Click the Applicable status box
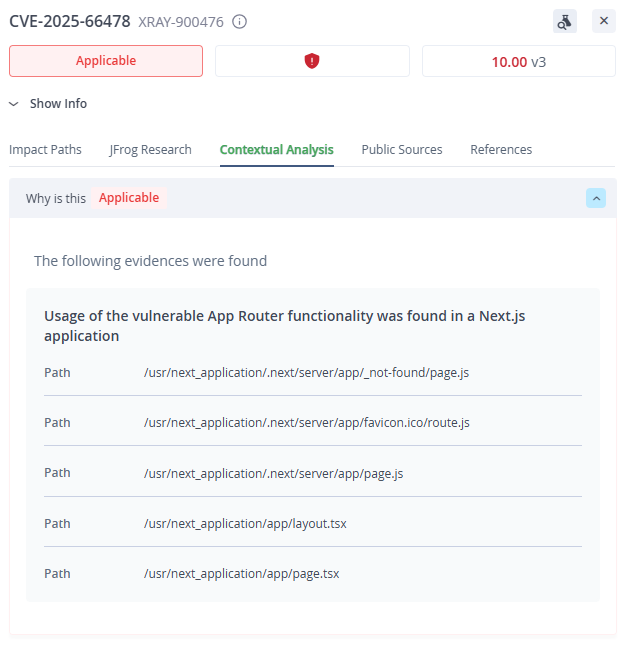 click(x=106, y=61)
